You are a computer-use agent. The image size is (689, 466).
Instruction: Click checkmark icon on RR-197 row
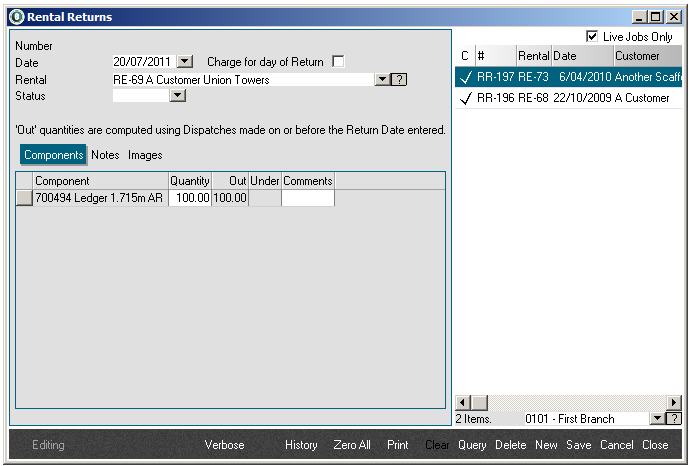coord(464,77)
